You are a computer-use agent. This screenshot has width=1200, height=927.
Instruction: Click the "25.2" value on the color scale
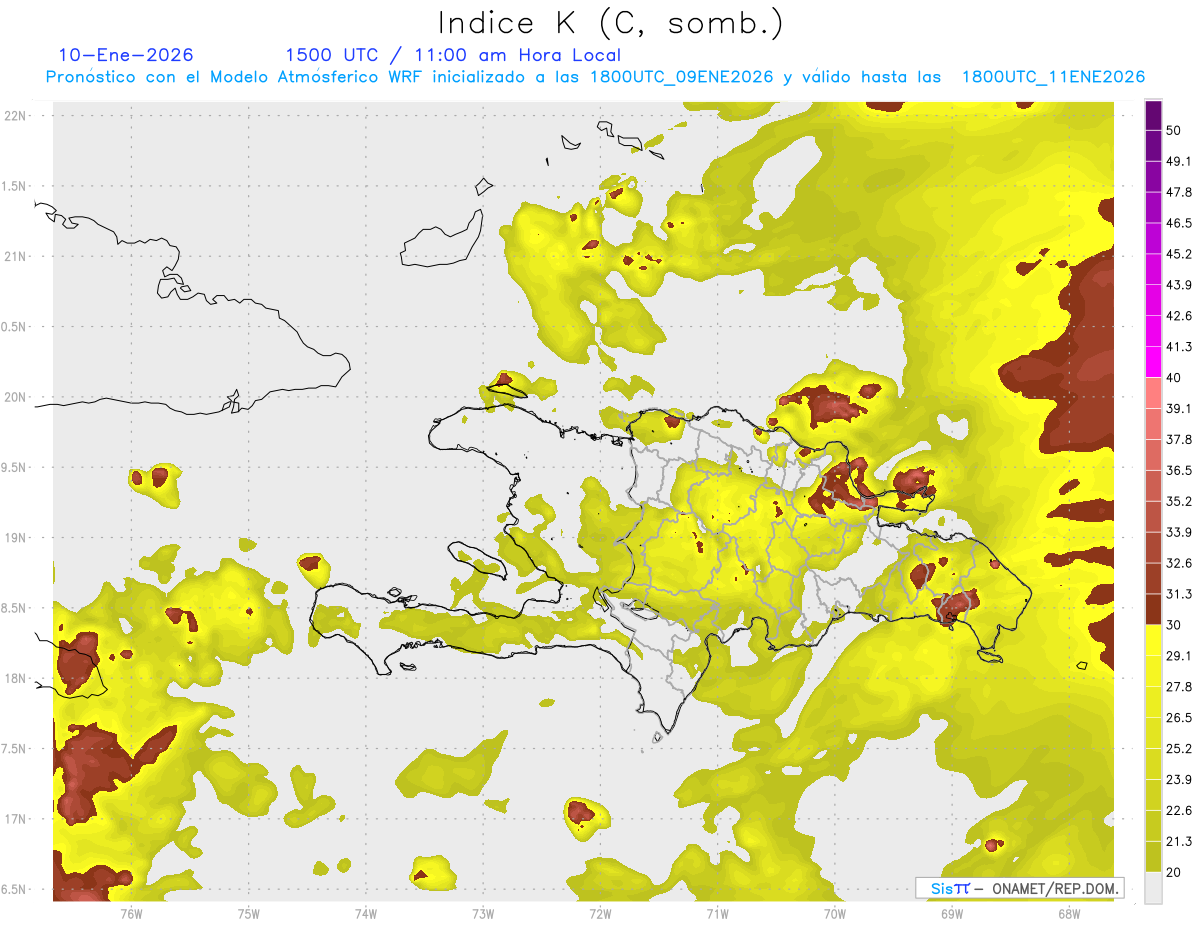(1178, 749)
